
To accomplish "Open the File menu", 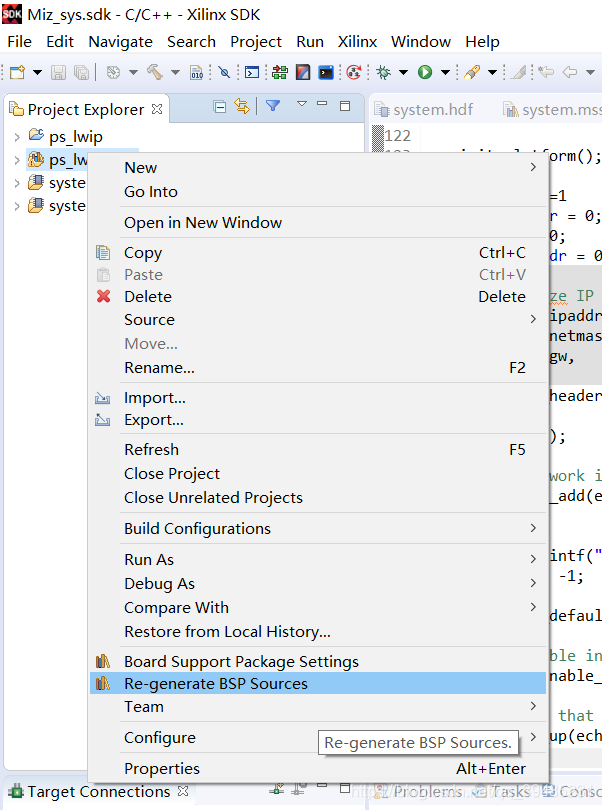I will pyautogui.click(x=20, y=41).
